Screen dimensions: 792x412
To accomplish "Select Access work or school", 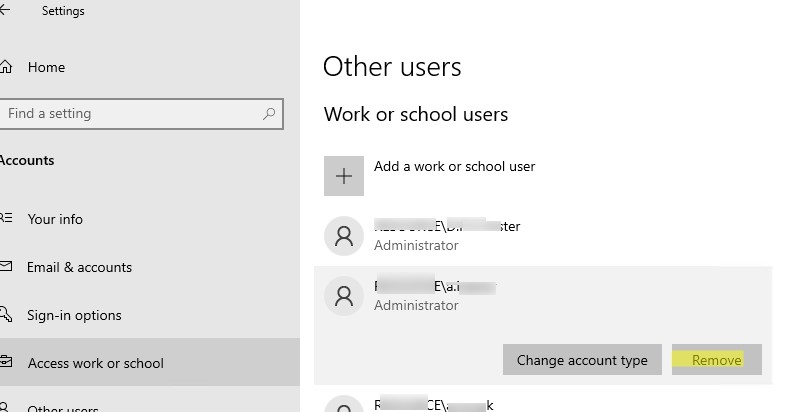I will [150, 363].
